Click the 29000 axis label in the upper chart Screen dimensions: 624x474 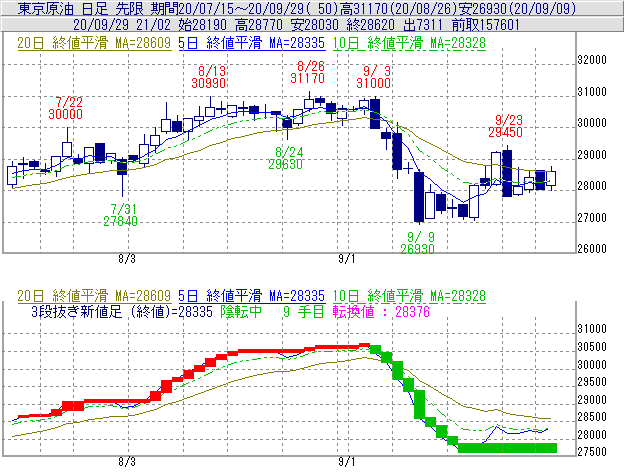[x=592, y=155]
